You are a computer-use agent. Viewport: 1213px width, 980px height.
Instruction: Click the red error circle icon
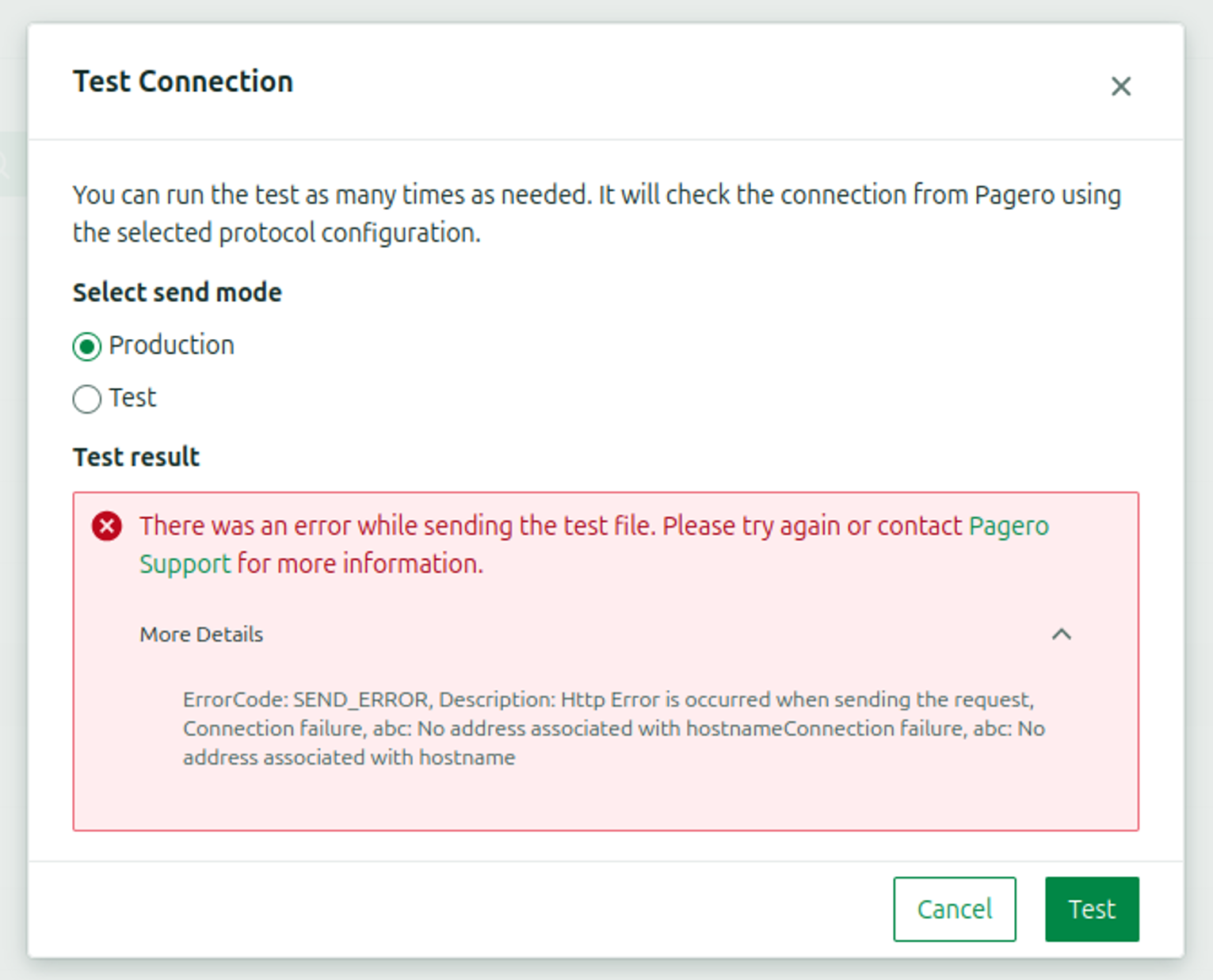(x=107, y=526)
